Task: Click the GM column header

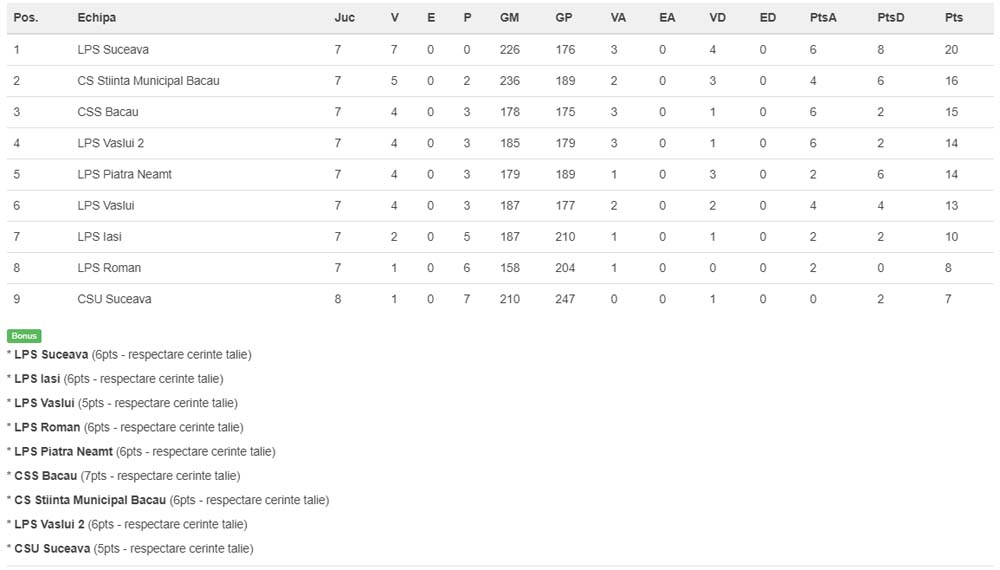Action: click(x=509, y=18)
